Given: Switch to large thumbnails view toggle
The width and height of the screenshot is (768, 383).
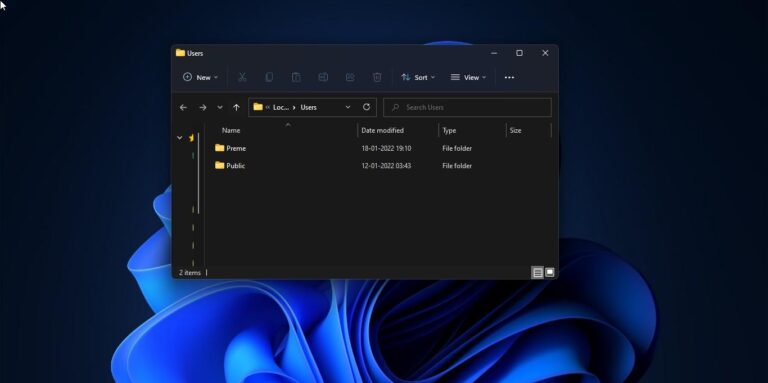Looking at the screenshot, I should 550,272.
